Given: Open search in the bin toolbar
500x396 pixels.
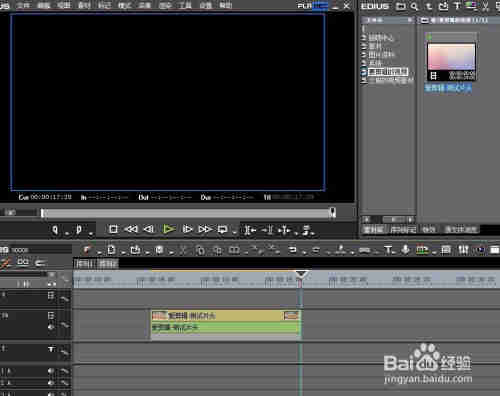Looking at the screenshot, I should point(414,6).
